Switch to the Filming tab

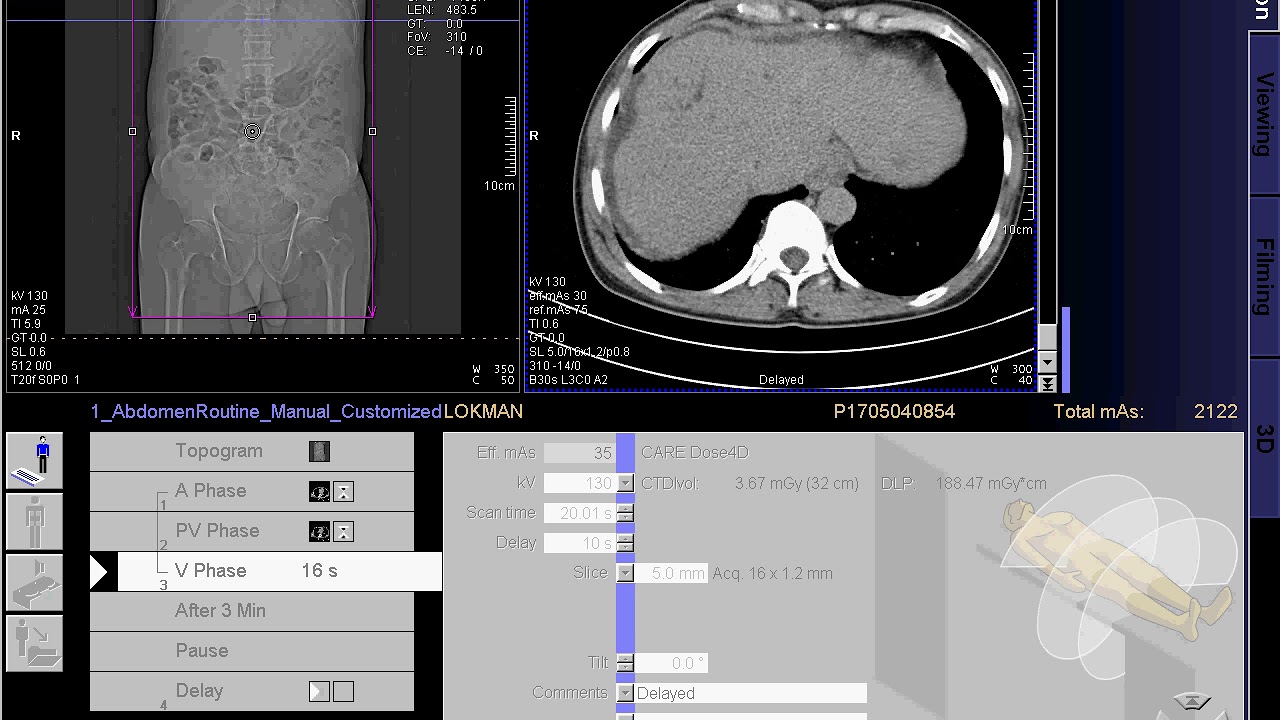click(x=1264, y=277)
